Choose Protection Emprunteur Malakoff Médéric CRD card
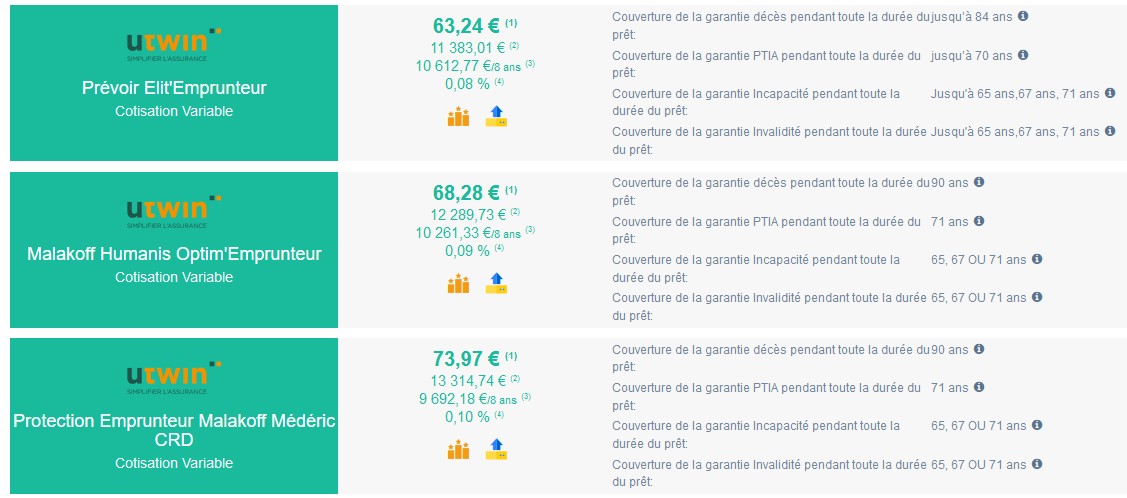 [174, 414]
